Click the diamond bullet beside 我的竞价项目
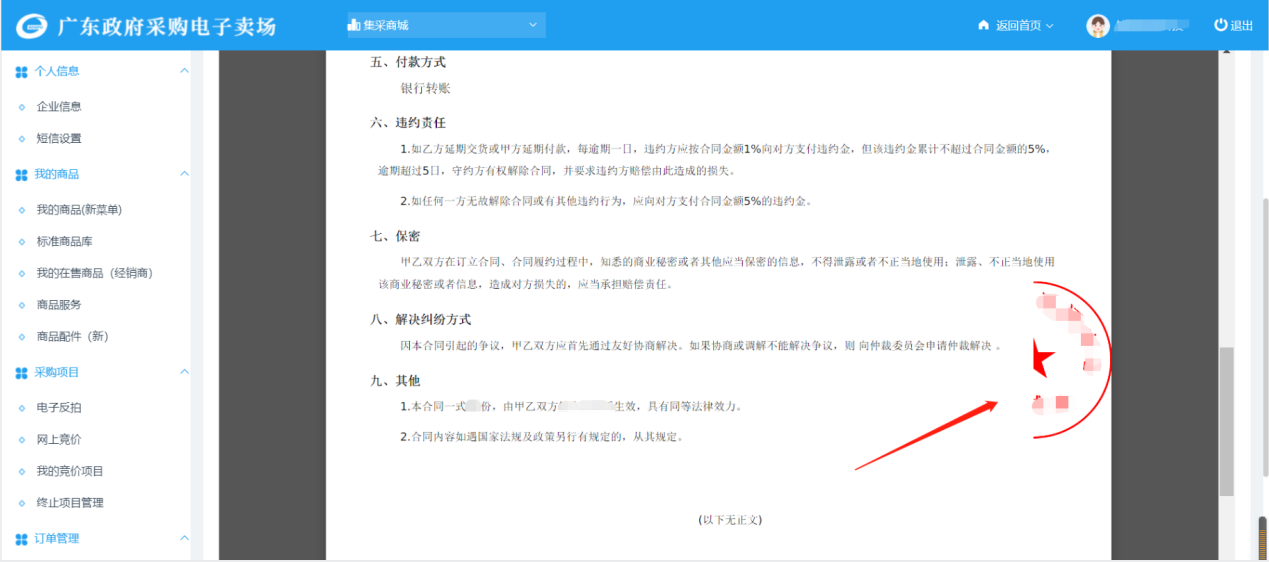This screenshot has height=562, width=1269. [23, 471]
